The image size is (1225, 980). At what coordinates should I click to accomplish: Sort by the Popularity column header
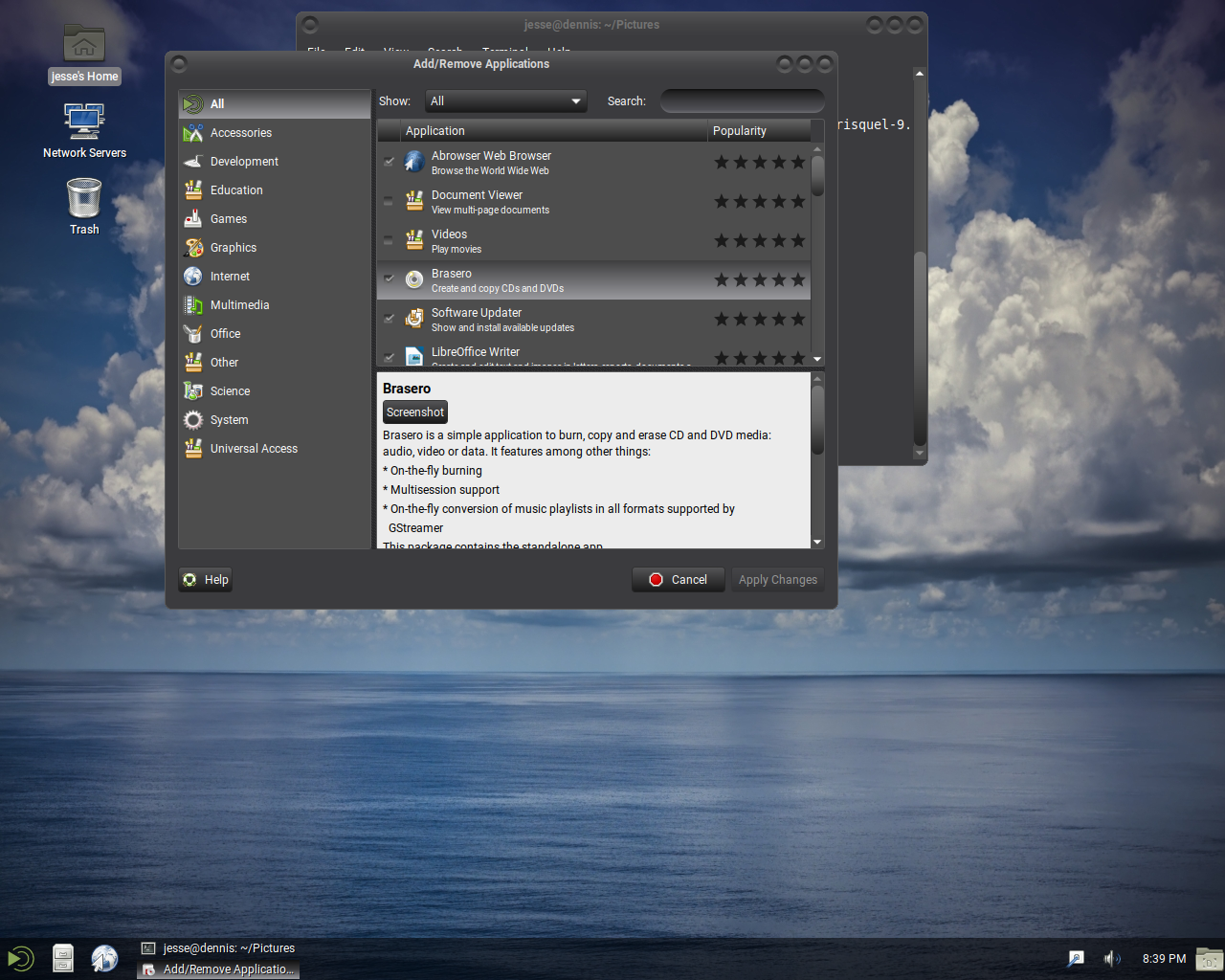click(x=759, y=131)
